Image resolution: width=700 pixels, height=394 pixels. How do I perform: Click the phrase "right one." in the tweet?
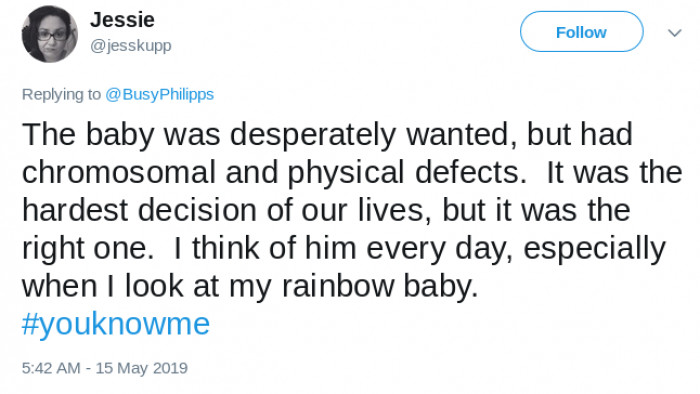[88, 249]
